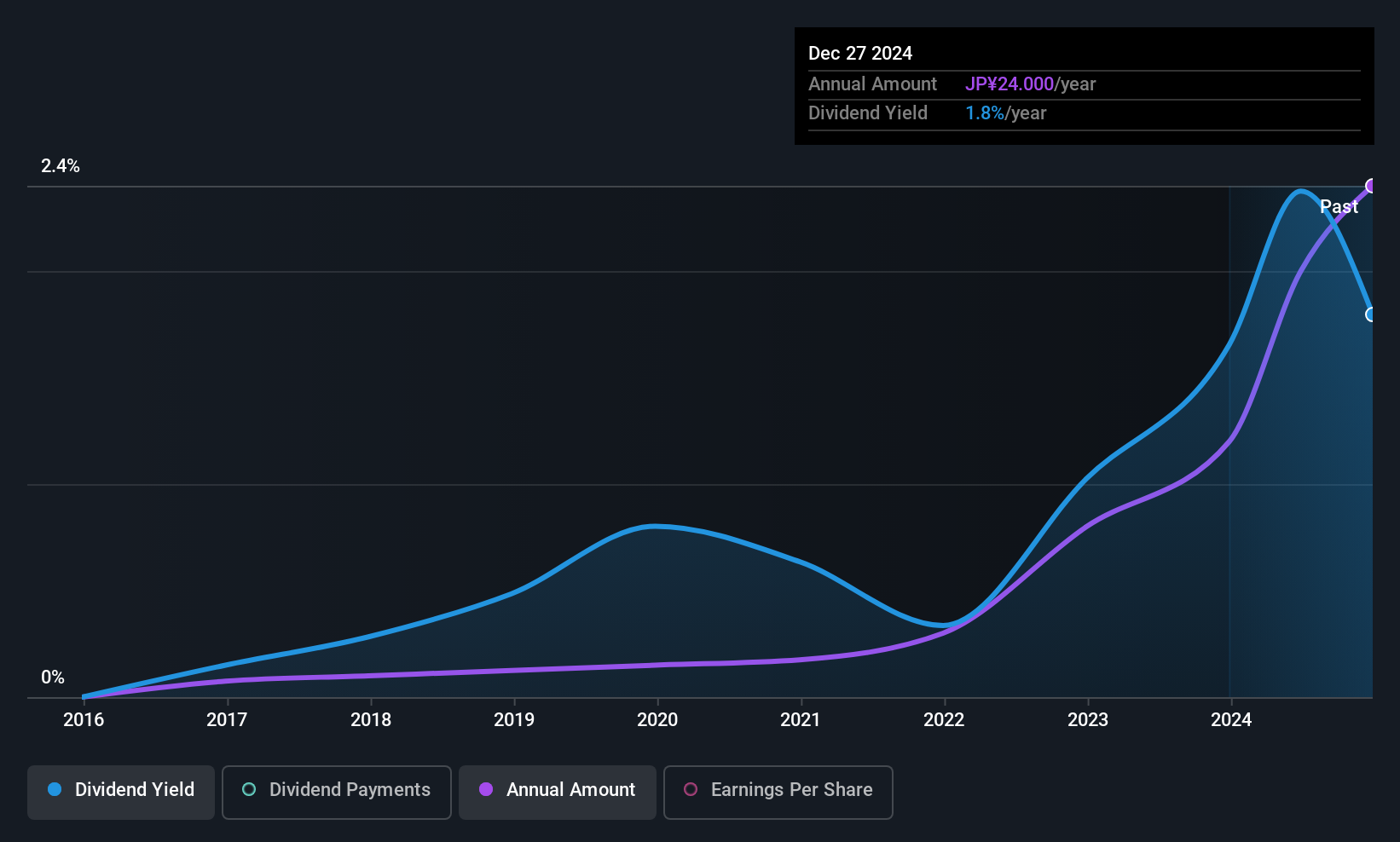Click the 2016 x-axis label

pyautogui.click(x=84, y=720)
